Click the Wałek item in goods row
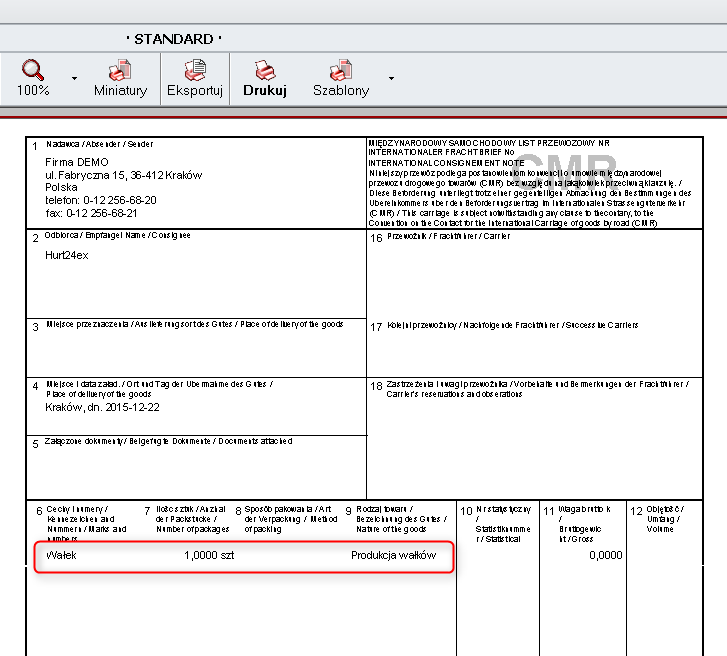 [61, 555]
